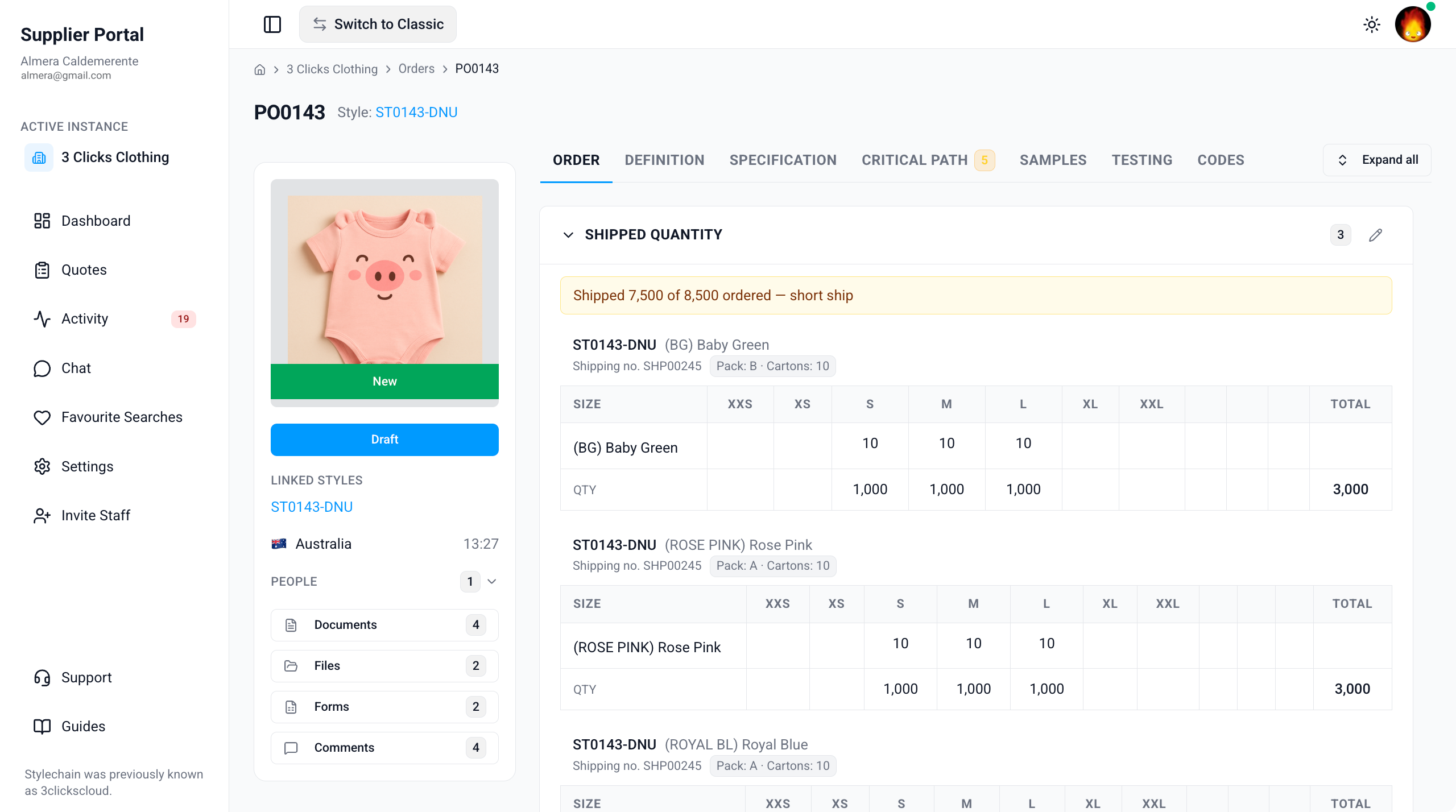Image resolution: width=1456 pixels, height=812 pixels.
Task: Open style link ST0143-DNU in header
Action: [416, 112]
